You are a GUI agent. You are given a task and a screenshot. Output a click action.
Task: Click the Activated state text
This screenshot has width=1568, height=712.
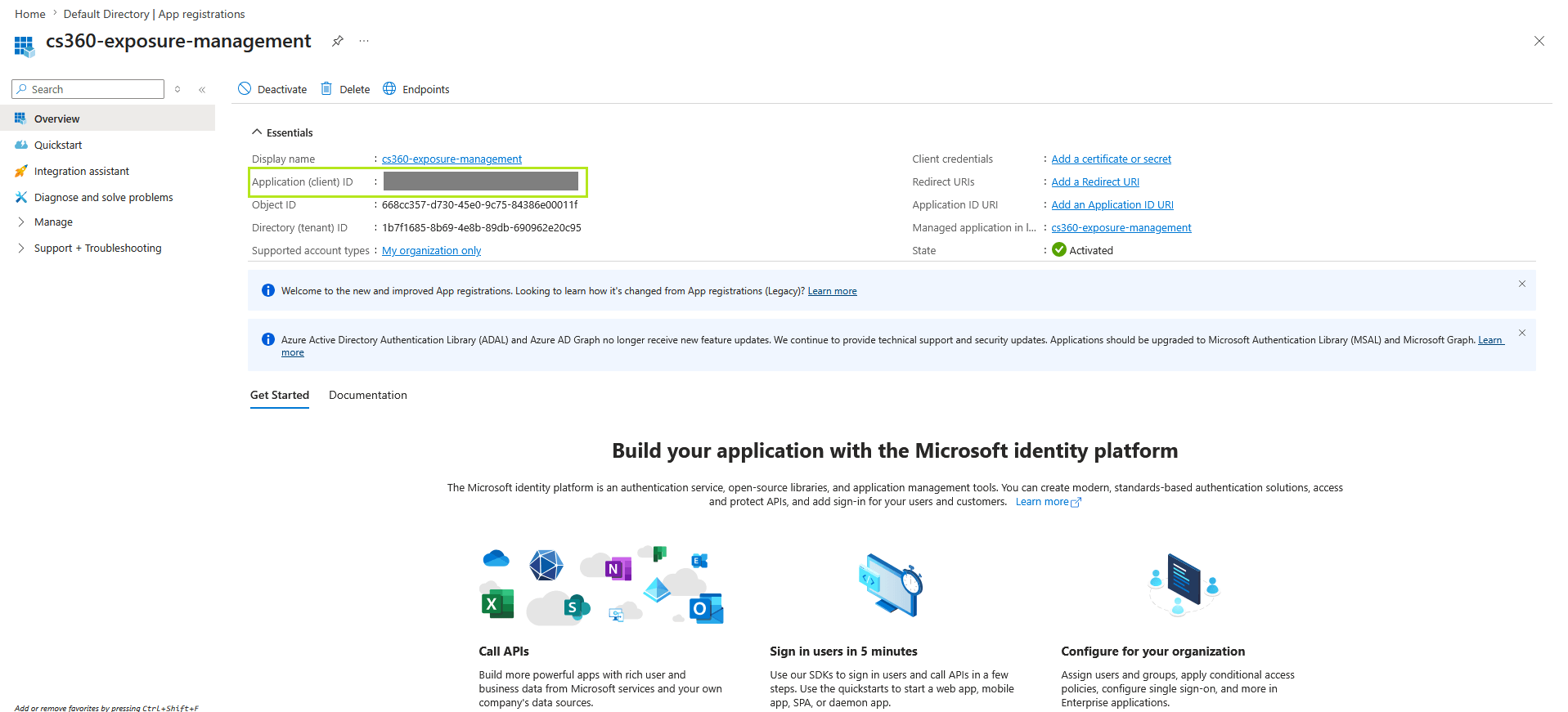[1091, 251]
